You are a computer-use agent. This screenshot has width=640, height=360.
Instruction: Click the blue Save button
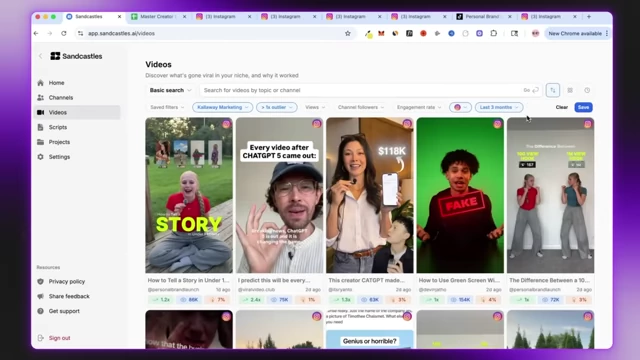pos(583,107)
